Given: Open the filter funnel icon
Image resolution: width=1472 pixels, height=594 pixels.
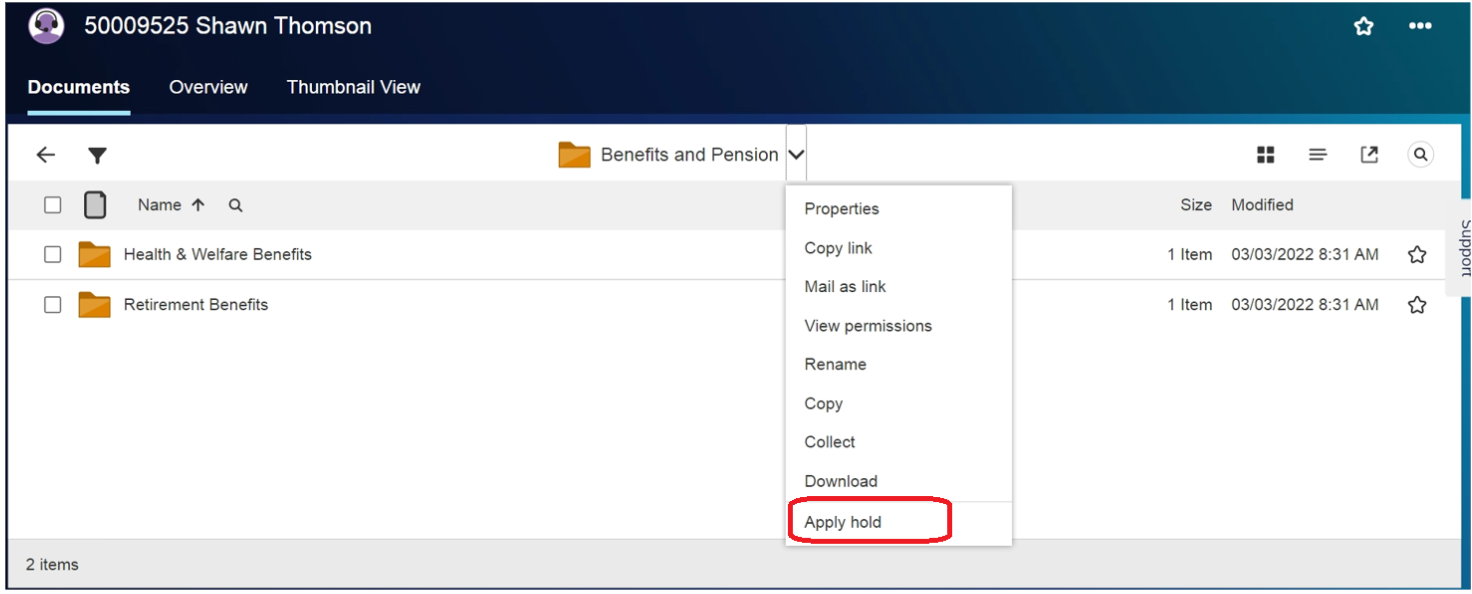Looking at the screenshot, I should [x=97, y=155].
